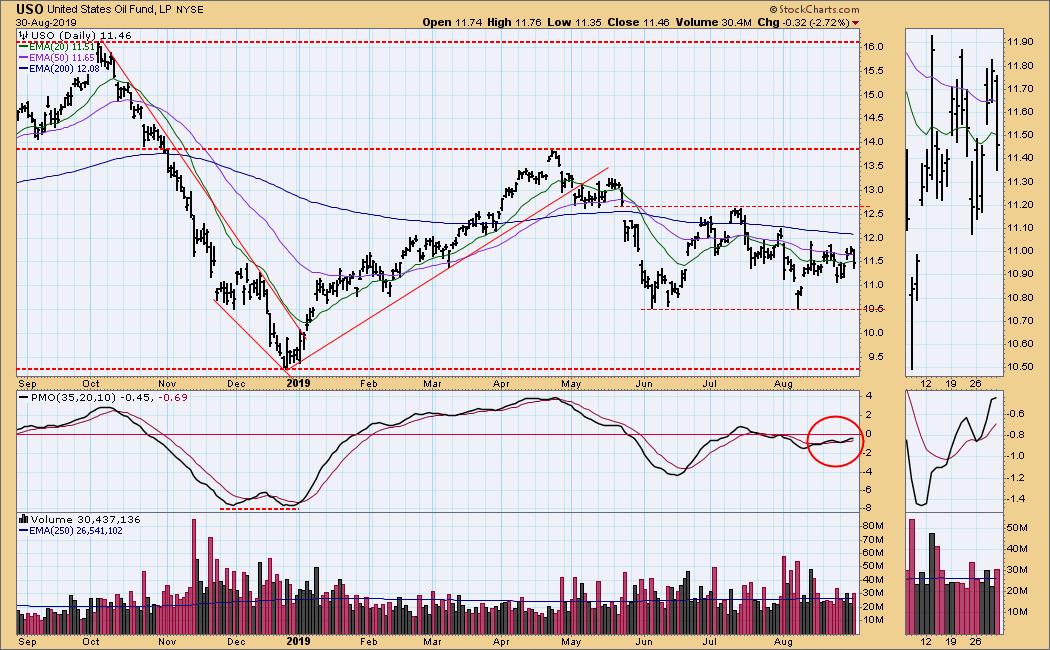Click the Low 11.35 value
This screenshot has height=650, width=1050.
pos(575,22)
